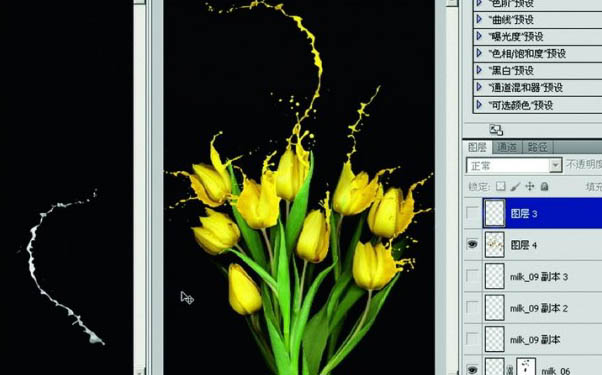Click the "图层 3" layer name
The width and height of the screenshot is (602, 375).
524,214
